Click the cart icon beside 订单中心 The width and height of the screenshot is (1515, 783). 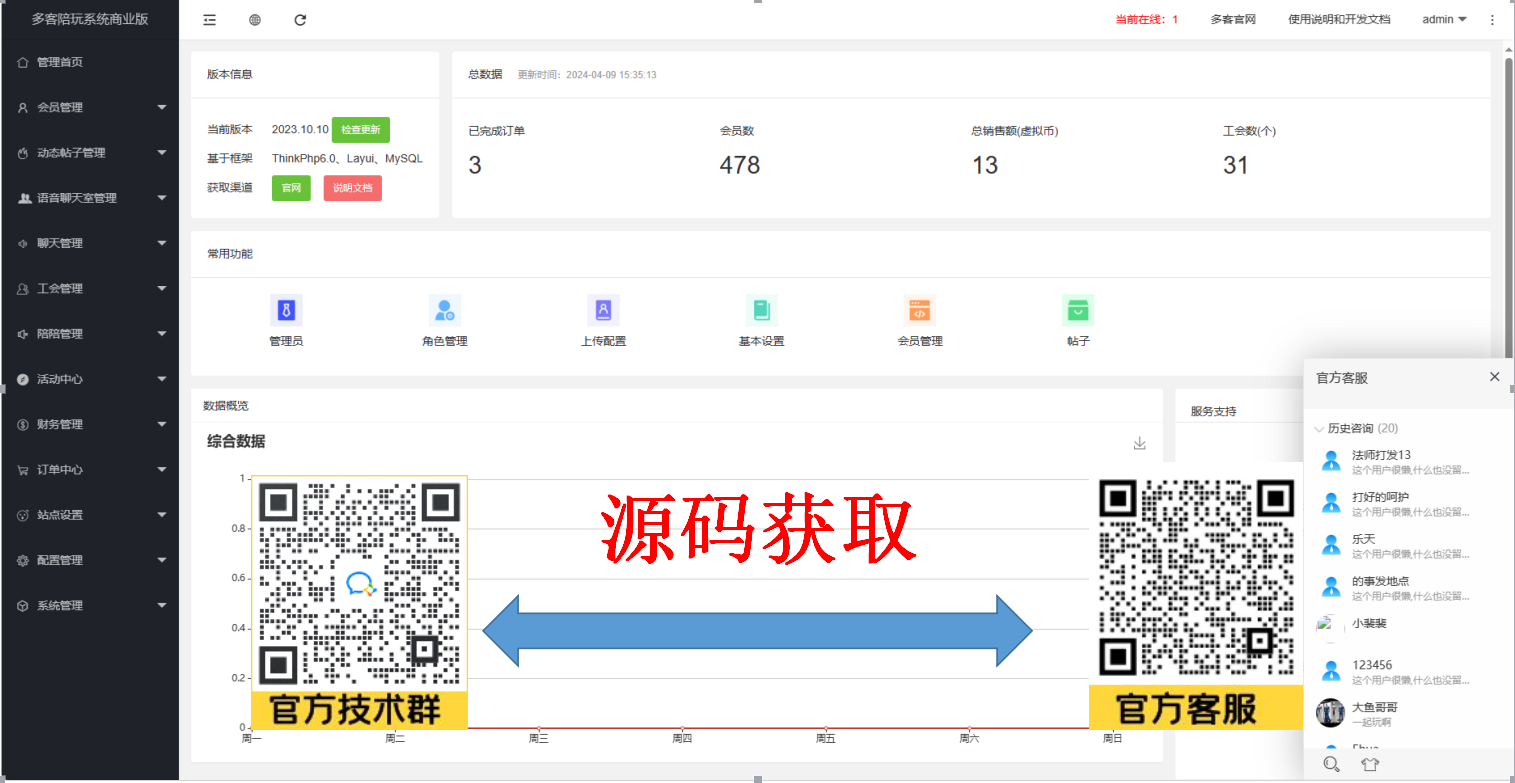point(23,470)
